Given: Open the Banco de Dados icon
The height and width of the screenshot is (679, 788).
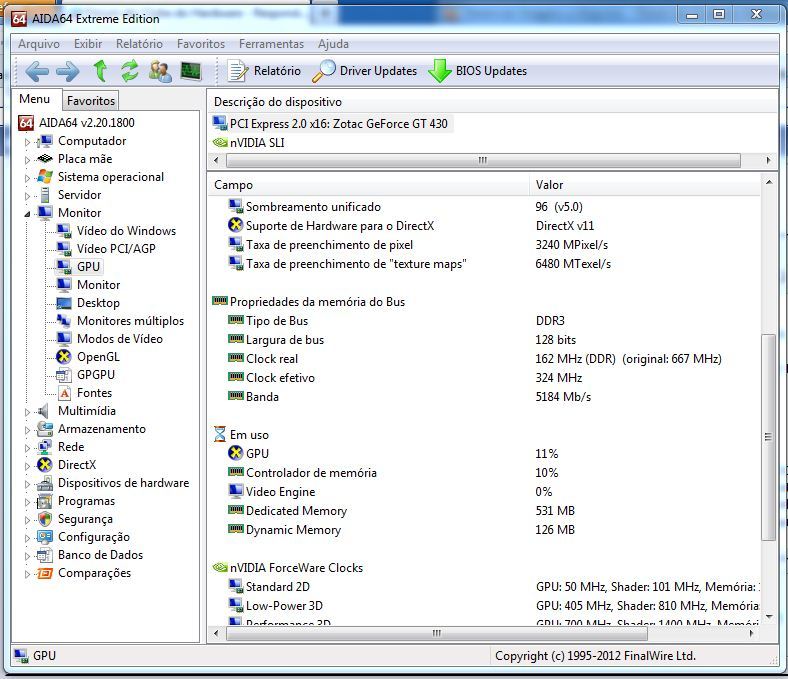Looking at the screenshot, I should 45,555.
